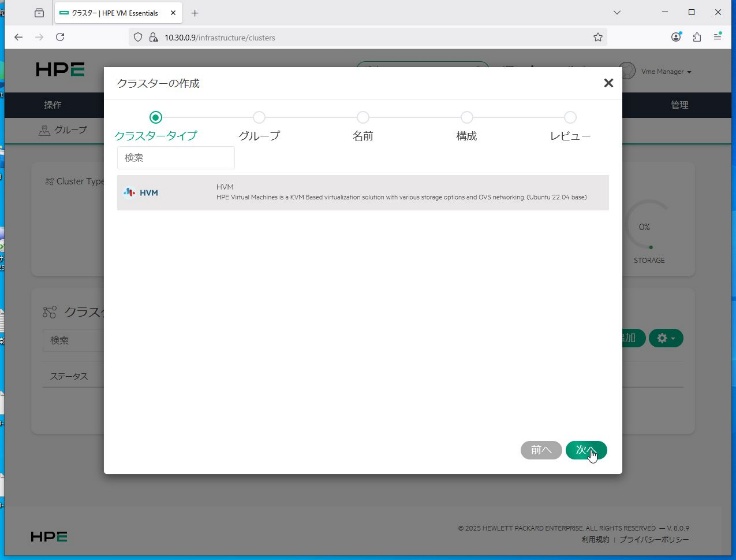The width and height of the screenshot is (736, 560).
Task: Open the プライバシーポリシー footer link
Action: pyautogui.click(x=654, y=539)
